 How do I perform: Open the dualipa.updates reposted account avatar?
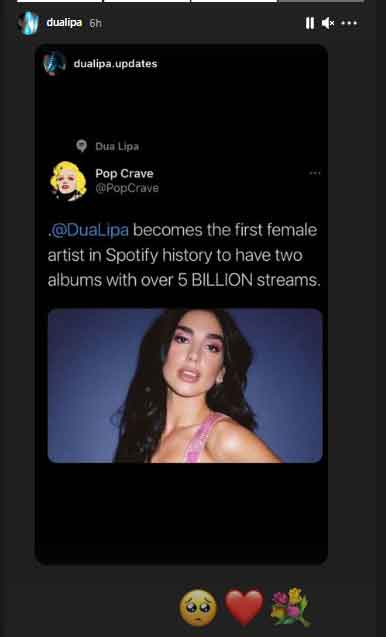(x=54, y=63)
